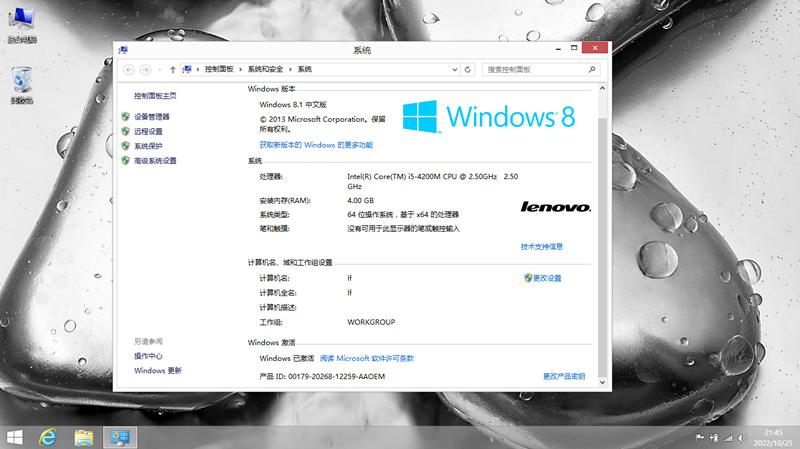Open 设备管理器 in the sidebar
This screenshot has height=449, width=800.
point(152,117)
